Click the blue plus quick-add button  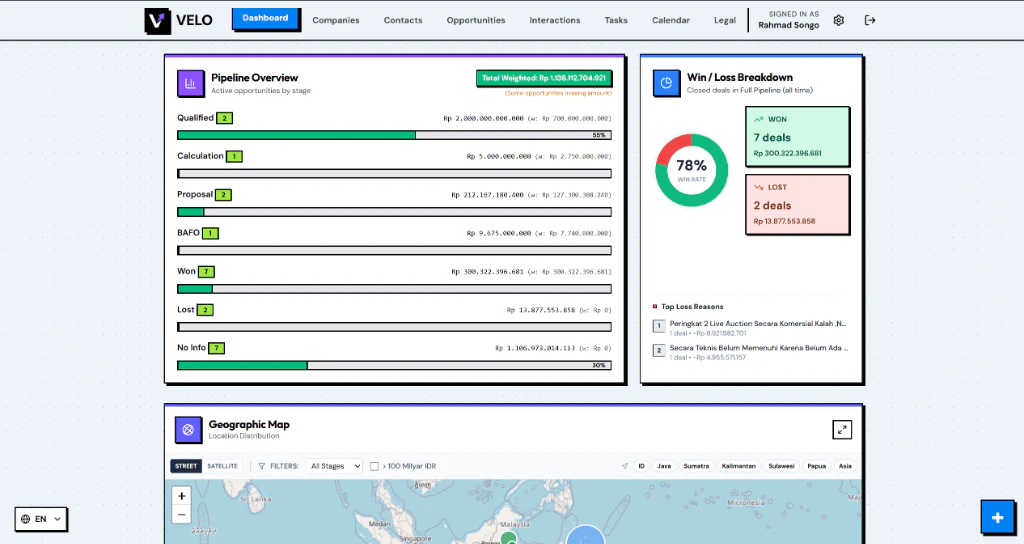(x=997, y=518)
